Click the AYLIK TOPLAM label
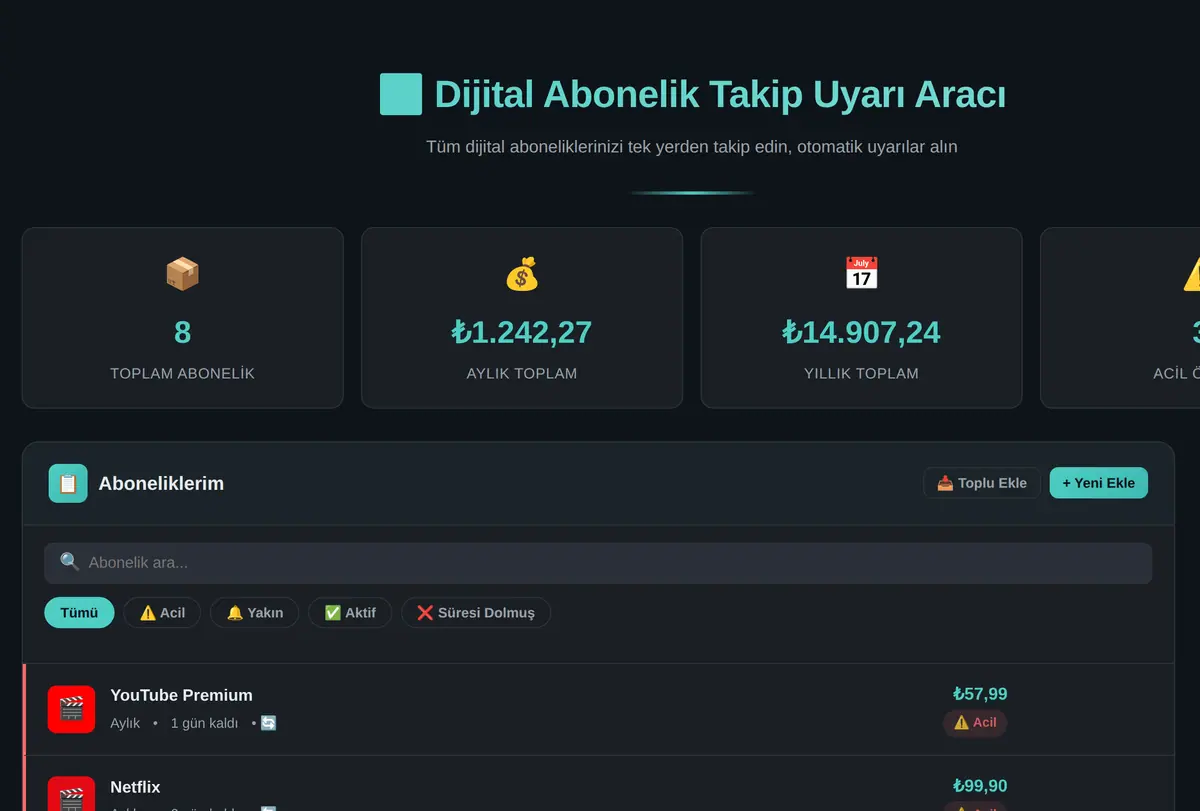1200x811 pixels. point(522,373)
